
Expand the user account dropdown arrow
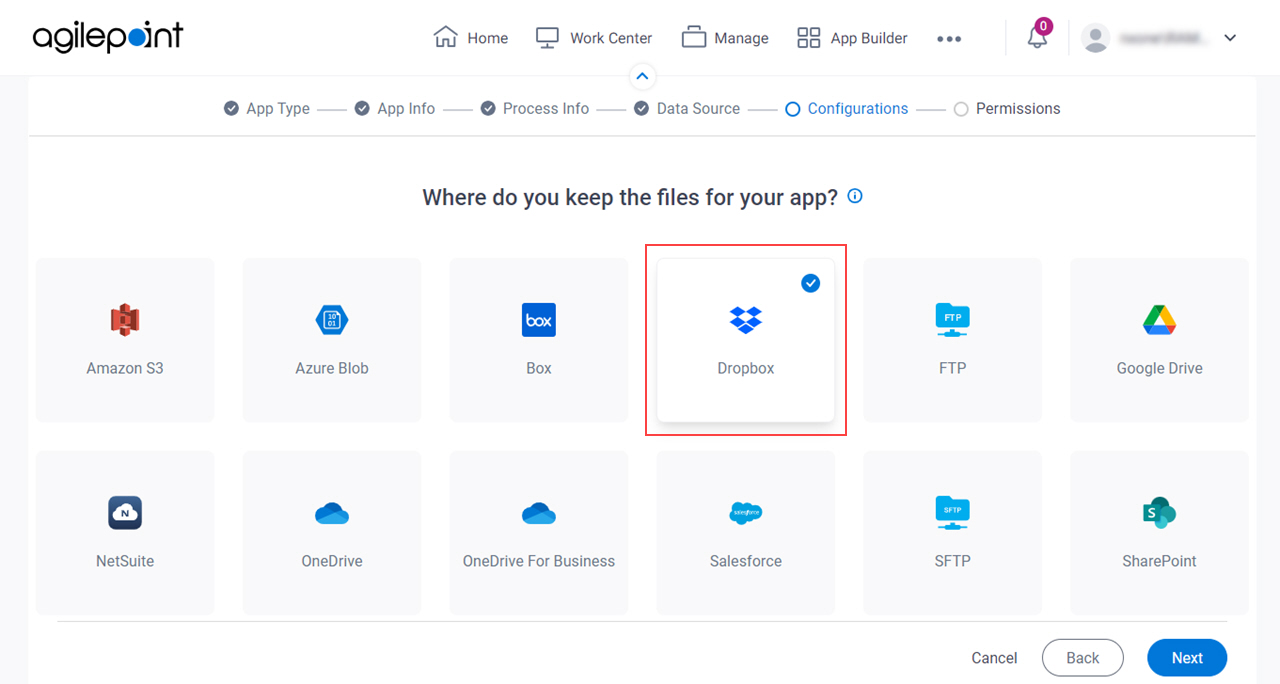(1231, 38)
